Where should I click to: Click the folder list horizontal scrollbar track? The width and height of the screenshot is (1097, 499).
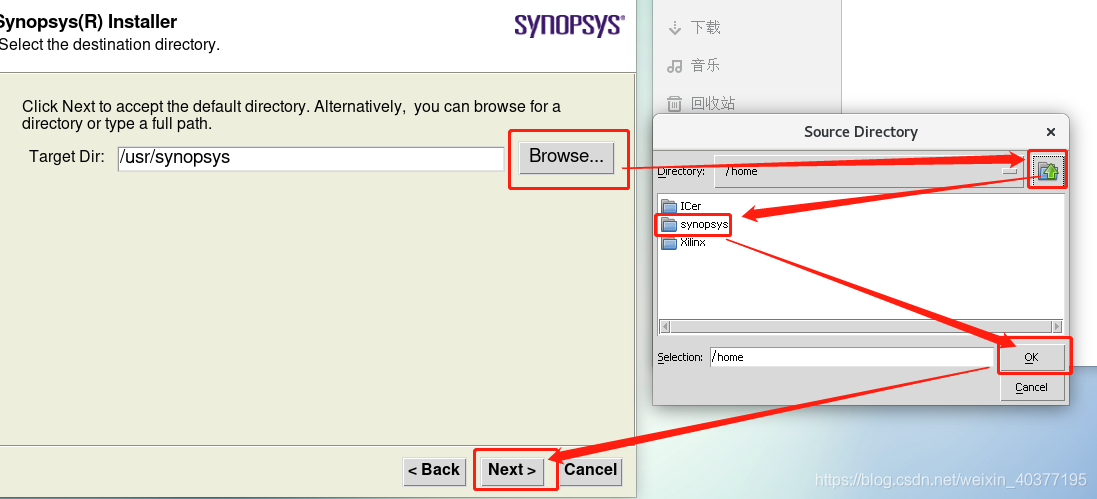(861, 327)
